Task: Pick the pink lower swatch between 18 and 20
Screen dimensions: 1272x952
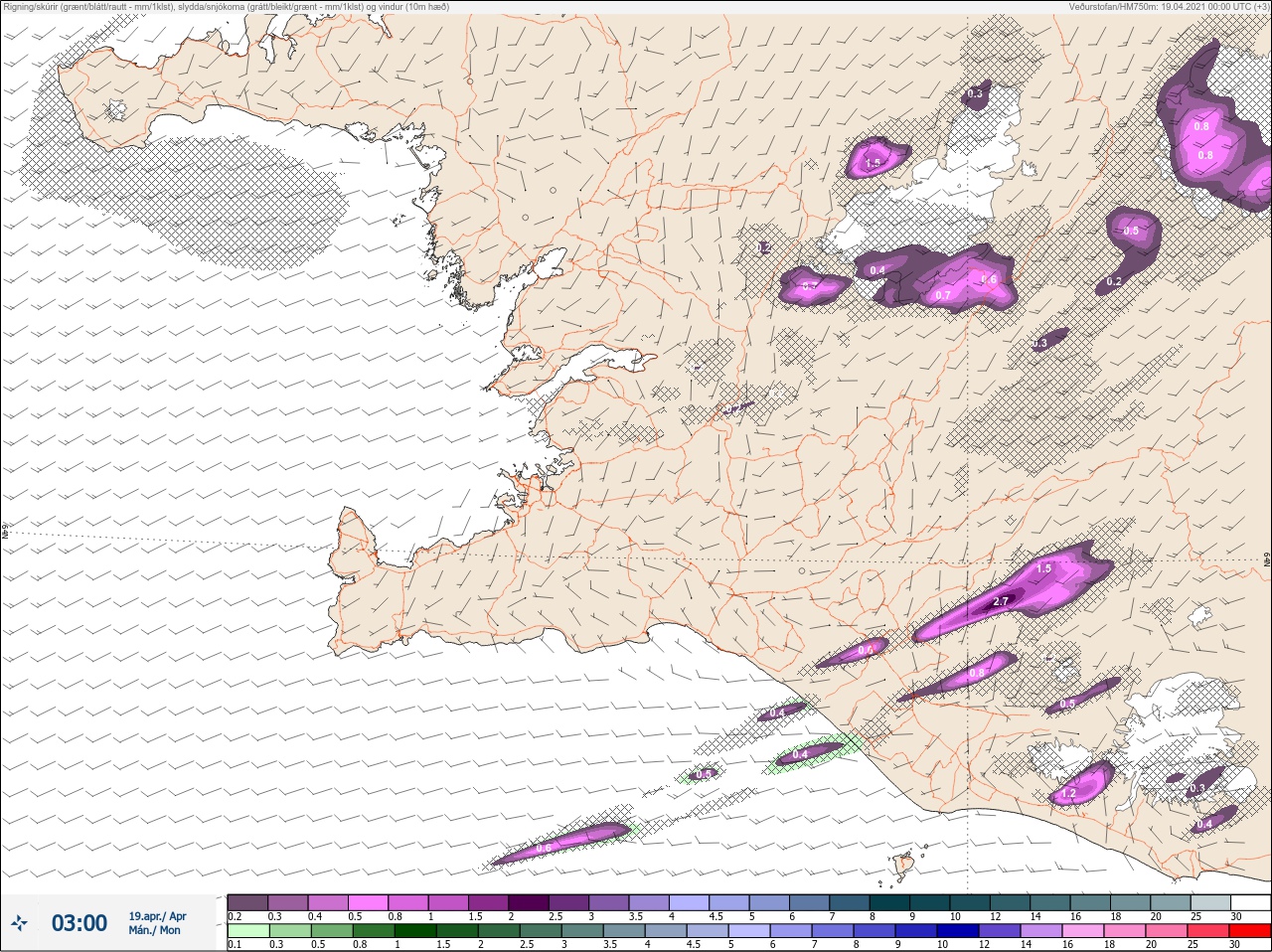Action: click(1127, 931)
